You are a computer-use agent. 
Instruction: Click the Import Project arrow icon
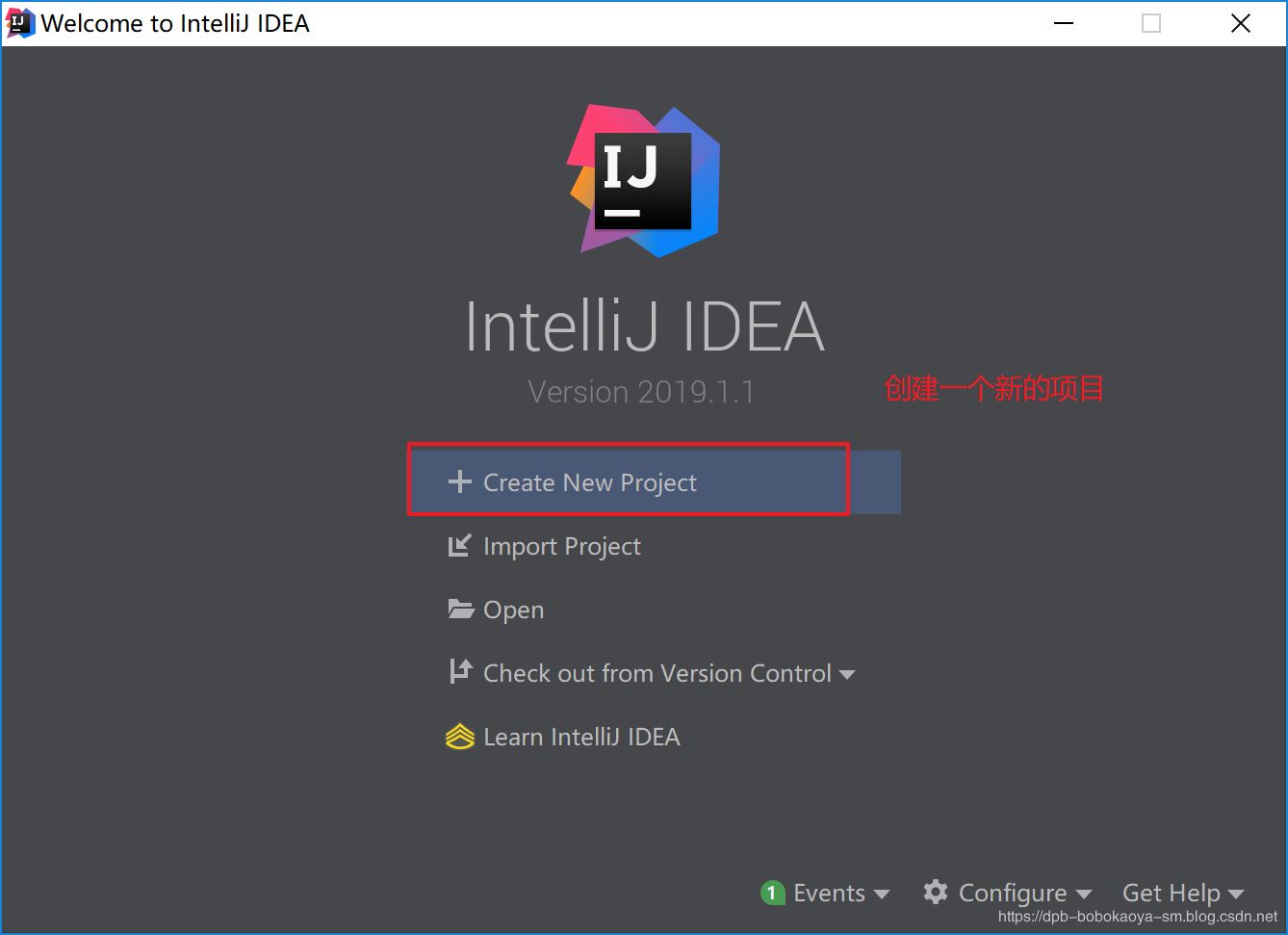(x=460, y=546)
